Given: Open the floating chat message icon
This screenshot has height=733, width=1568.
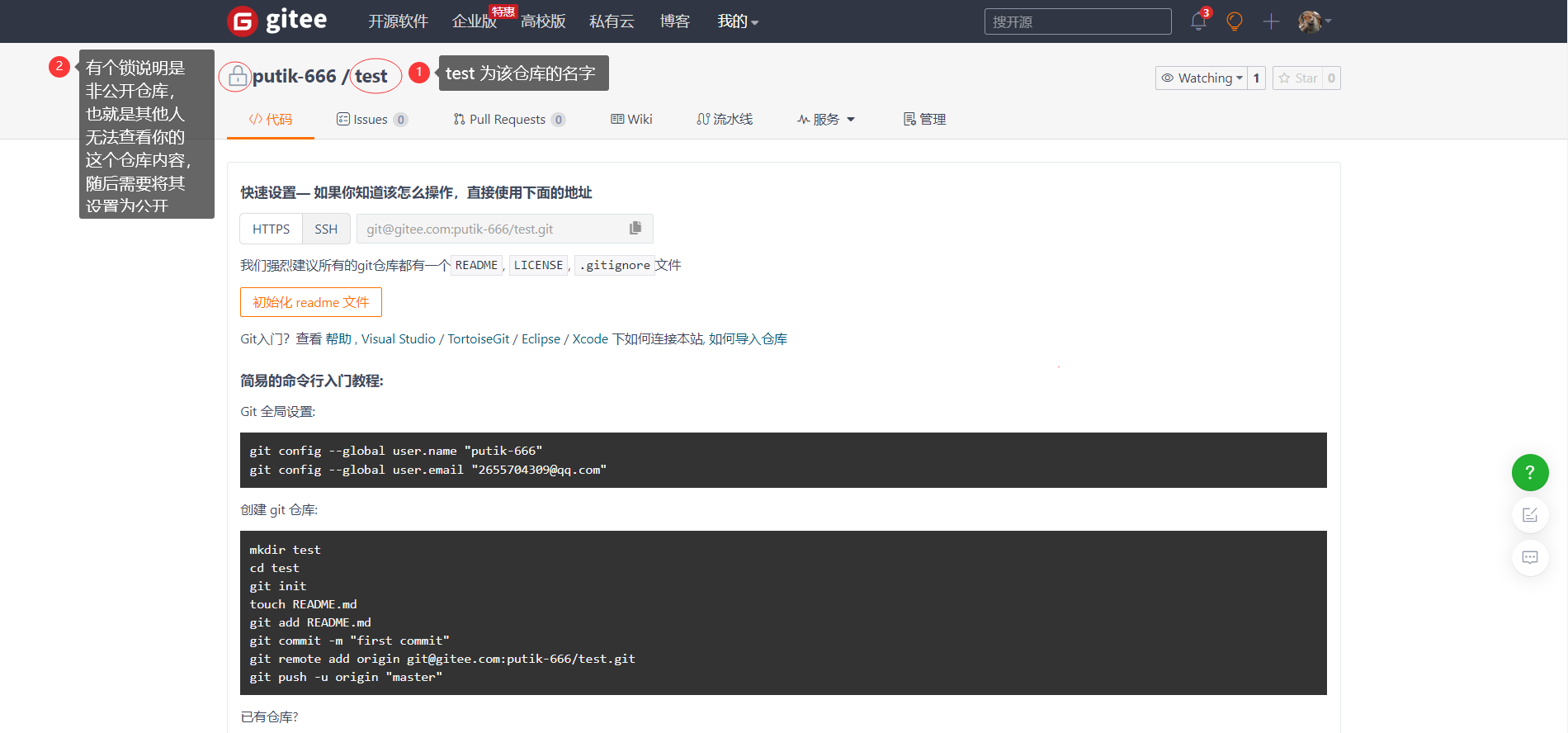Looking at the screenshot, I should click(x=1529, y=558).
